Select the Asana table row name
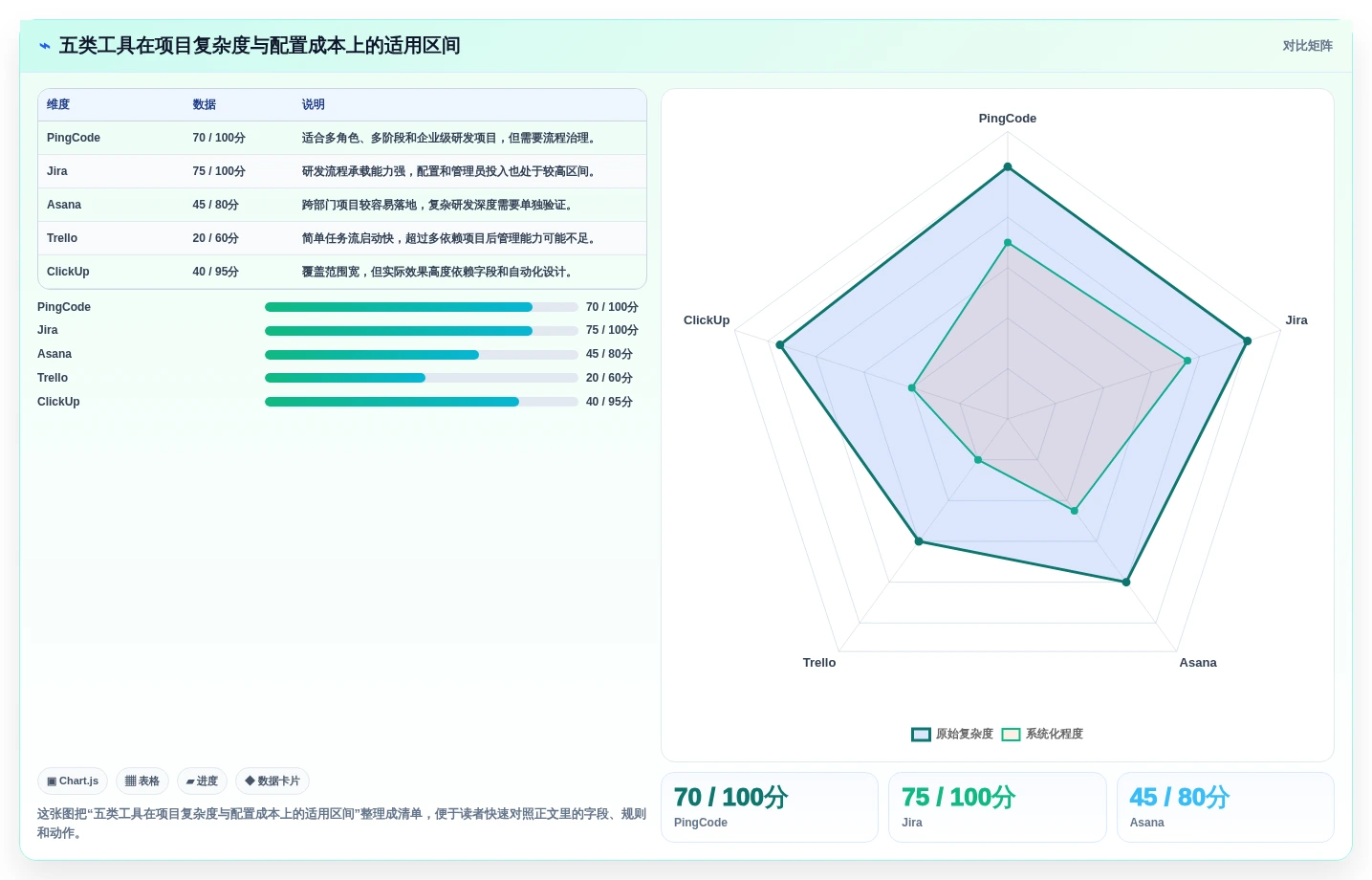This screenshot has width=1372, height=880. click(x=64, y=206)
